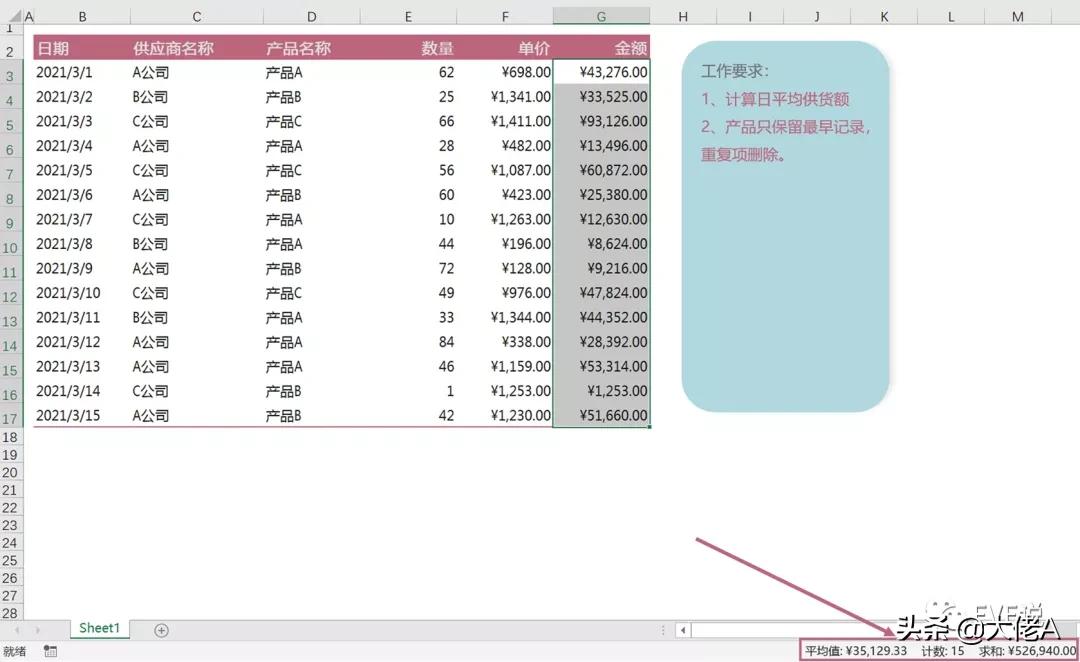Viewport: 1080px width, 662px height.
Task: Select column E header
Action: pyautogui.click(x=408, y=16)
